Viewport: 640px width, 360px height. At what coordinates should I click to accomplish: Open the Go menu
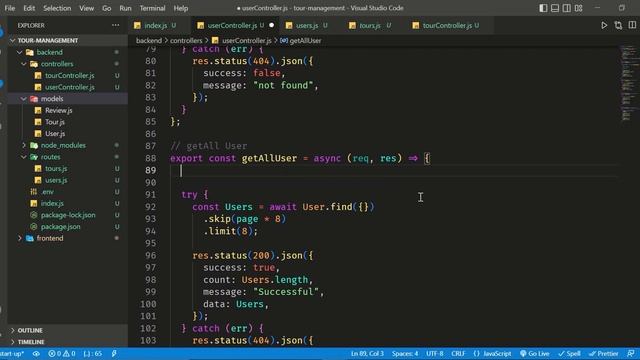click(x=107, y=8)
